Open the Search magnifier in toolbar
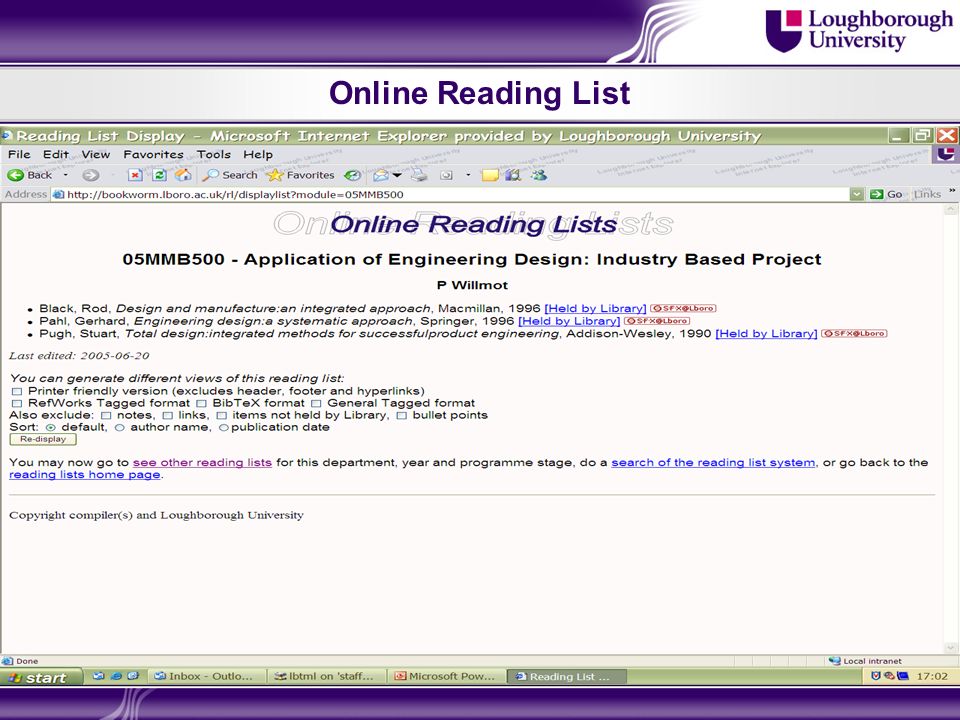Image resolution: width=960 pixels, height=720 pixels. (211, 175)
